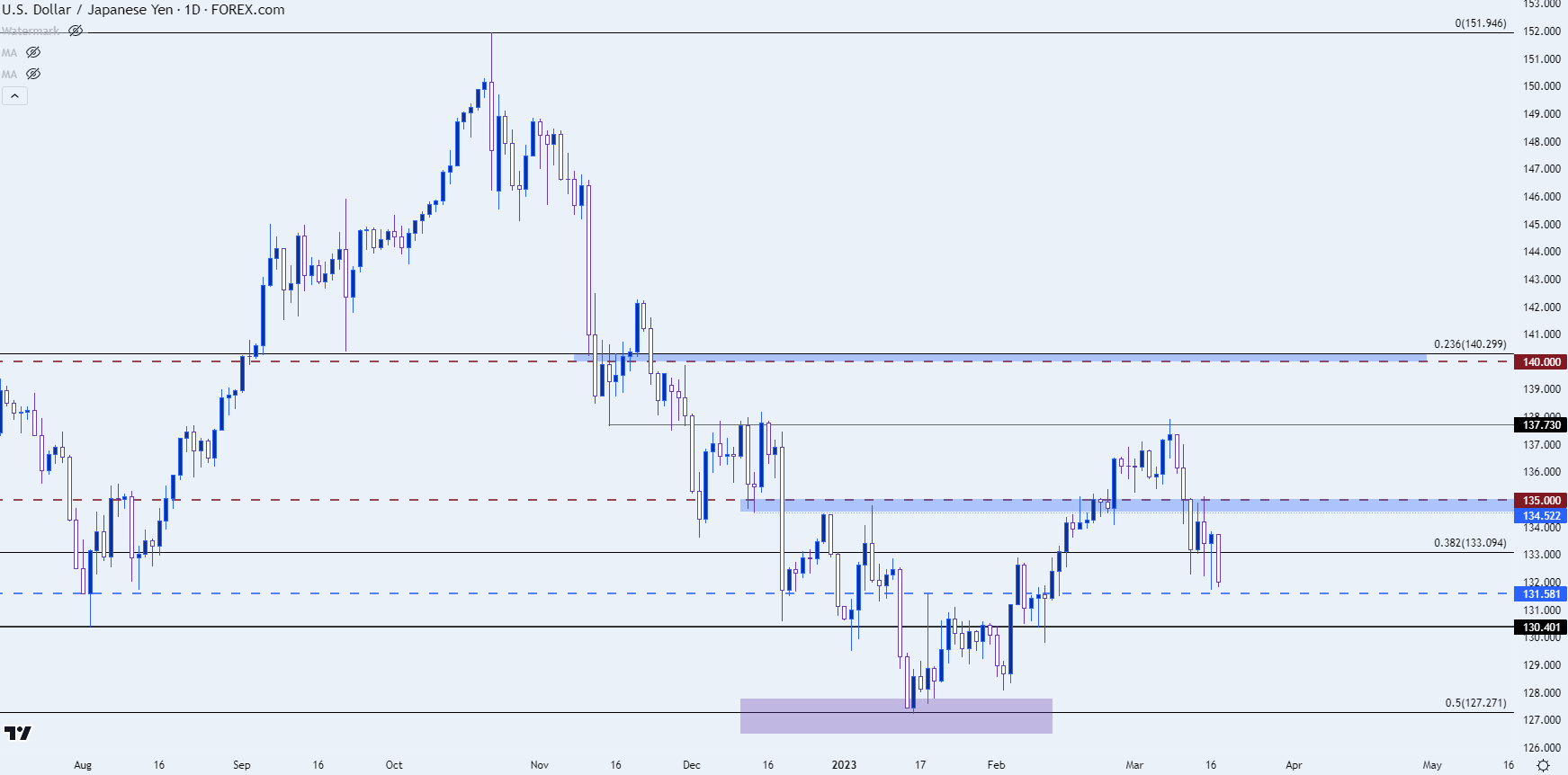Unhide the second MA indicator

(x=33, y=74)
